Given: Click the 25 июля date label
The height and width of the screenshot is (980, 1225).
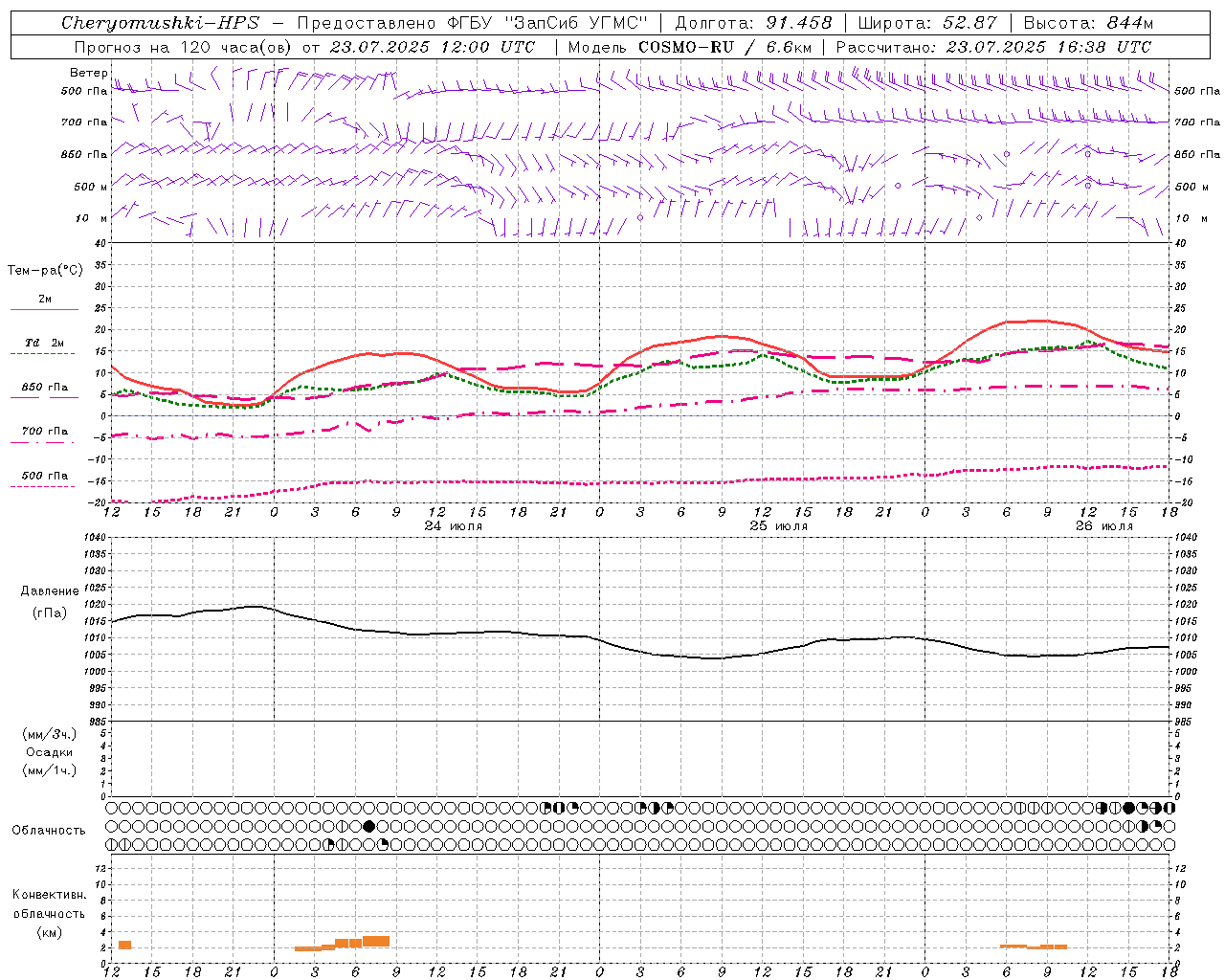Looking at the screenshot, I should click(779, 526).
